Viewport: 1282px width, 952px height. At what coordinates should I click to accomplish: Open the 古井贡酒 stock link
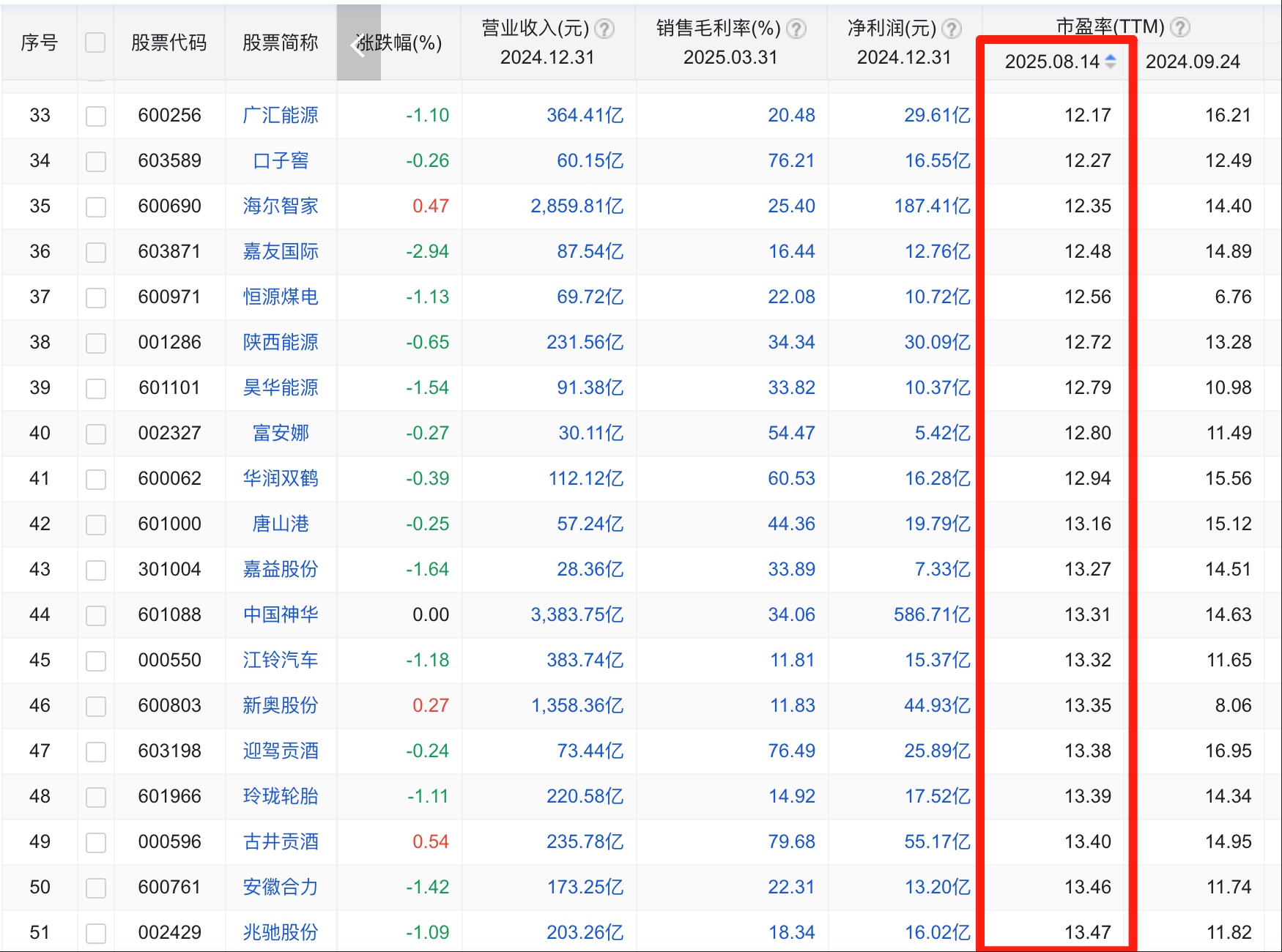[281, 841]
